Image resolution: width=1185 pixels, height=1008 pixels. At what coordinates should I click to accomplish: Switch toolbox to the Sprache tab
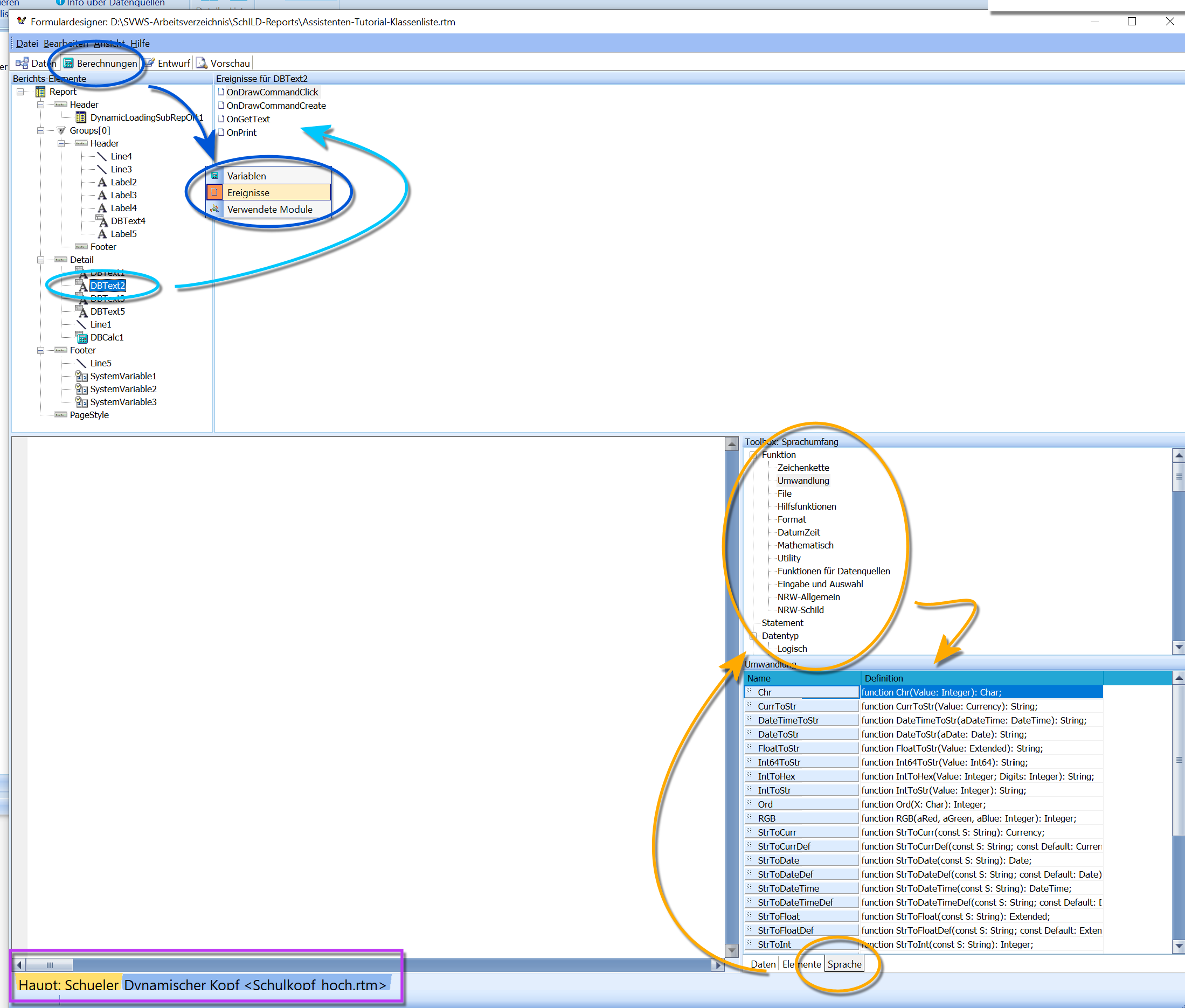[844, 964]
